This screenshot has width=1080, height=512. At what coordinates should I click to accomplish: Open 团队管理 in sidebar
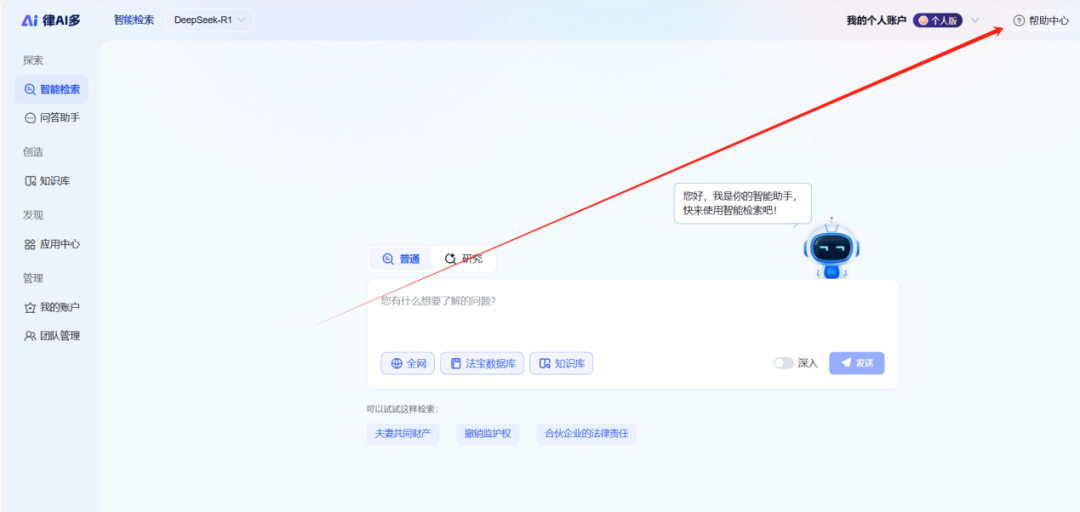click(52, 336)
